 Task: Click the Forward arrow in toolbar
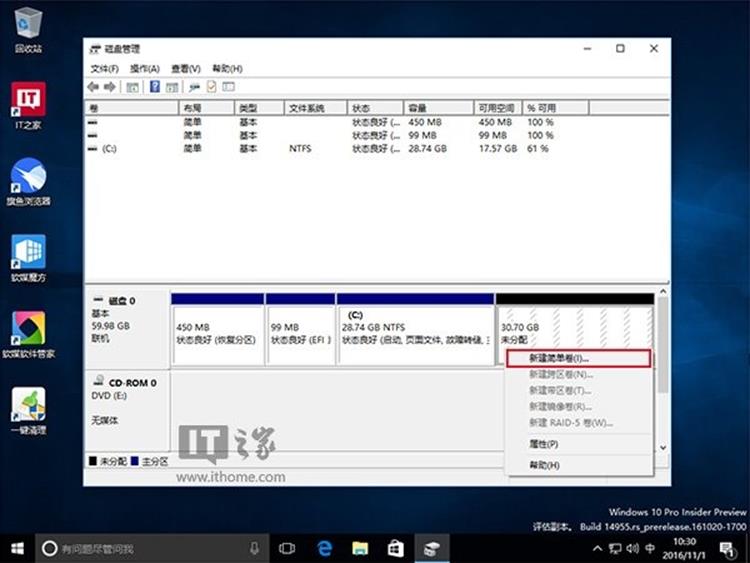point(110,87)
